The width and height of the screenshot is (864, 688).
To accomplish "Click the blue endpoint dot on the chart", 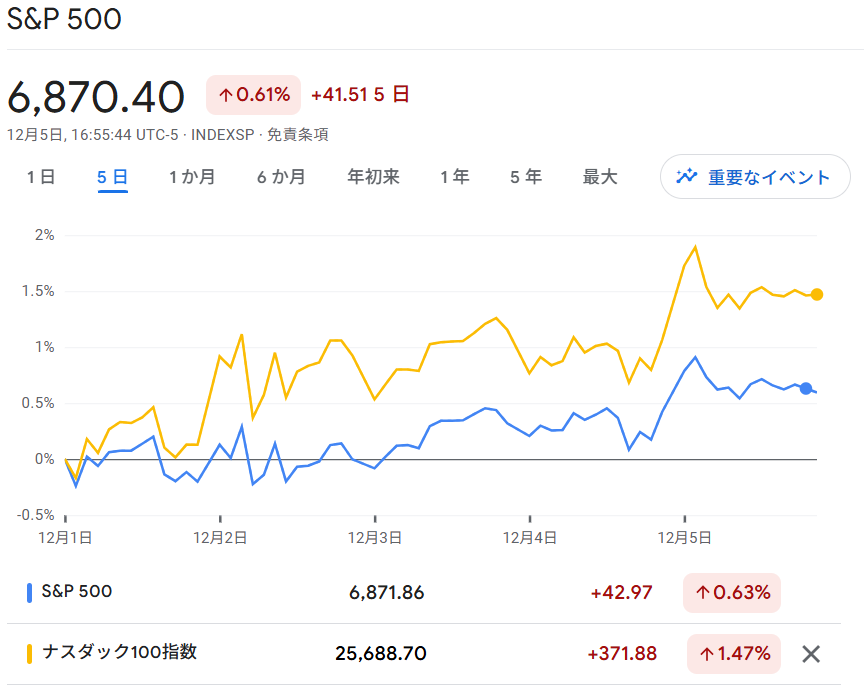I will pos(806,389).
